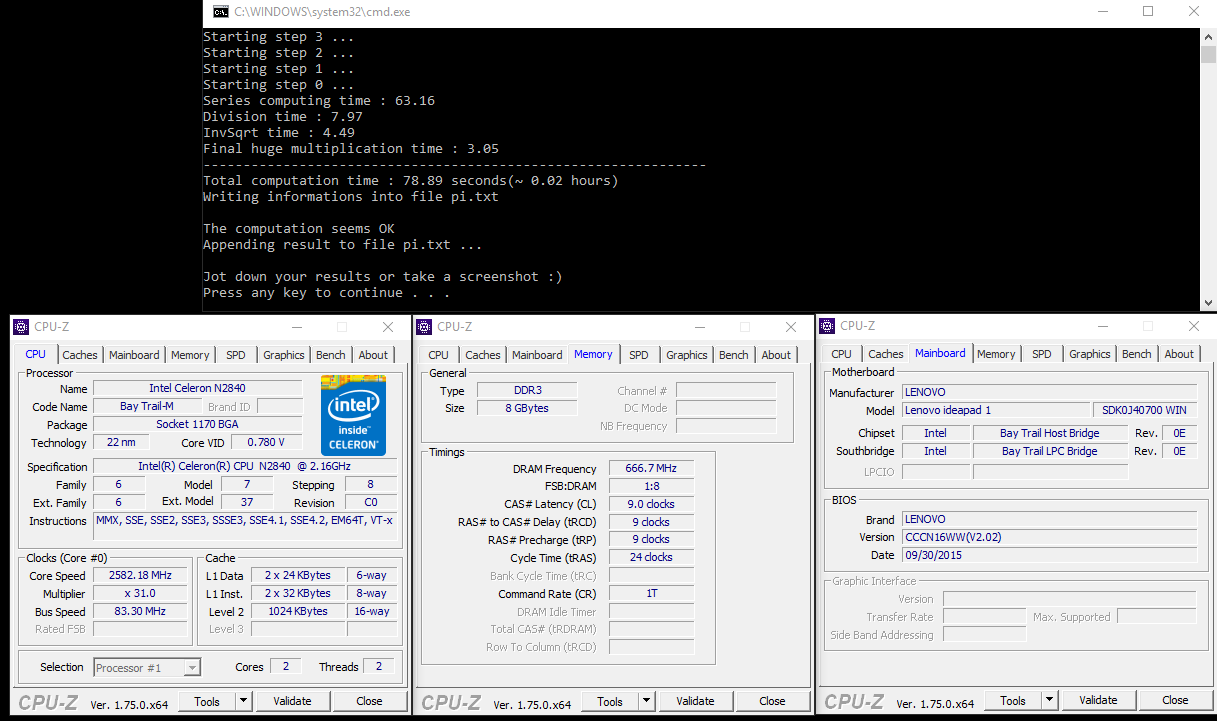
Task: Open Graphics tab in left CPU-Z window
Action: [284, 355]
